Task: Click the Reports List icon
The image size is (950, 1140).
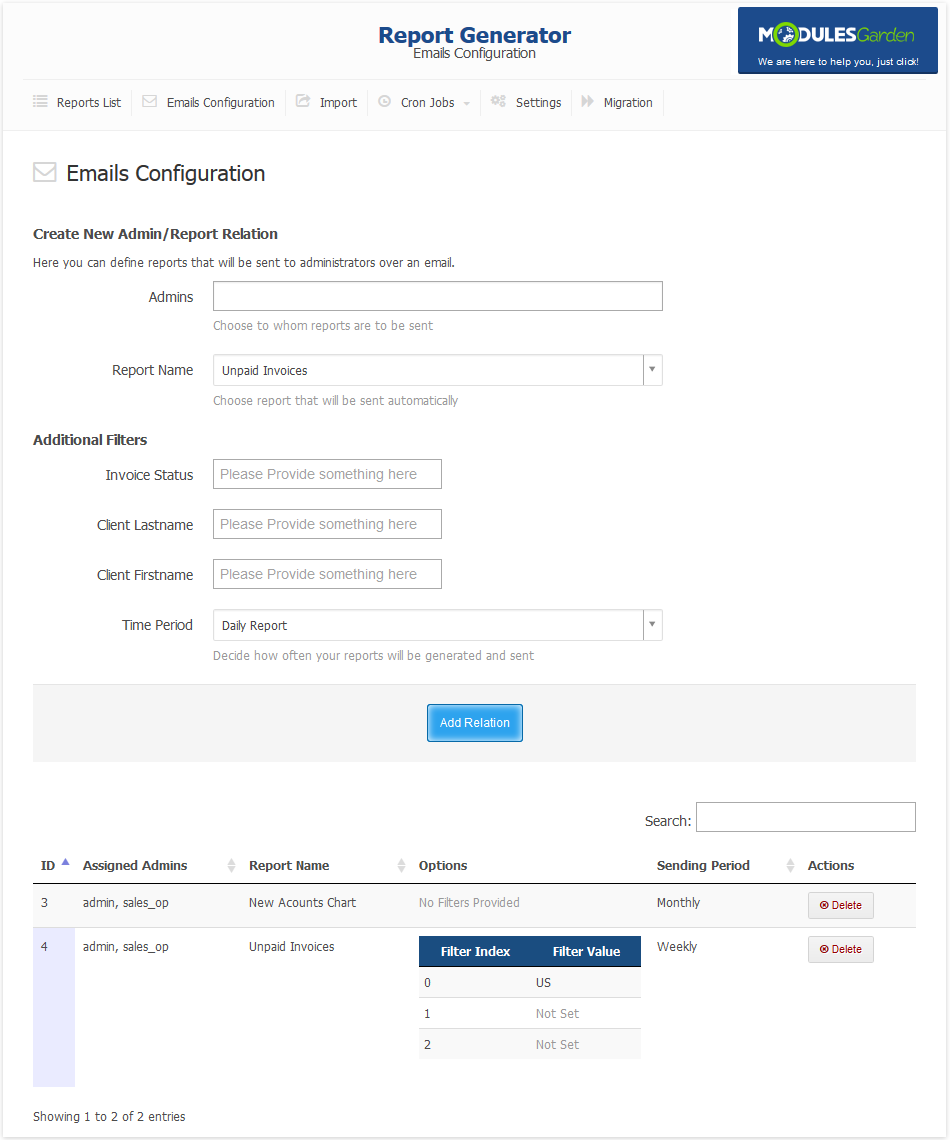Action: [40, 101]
